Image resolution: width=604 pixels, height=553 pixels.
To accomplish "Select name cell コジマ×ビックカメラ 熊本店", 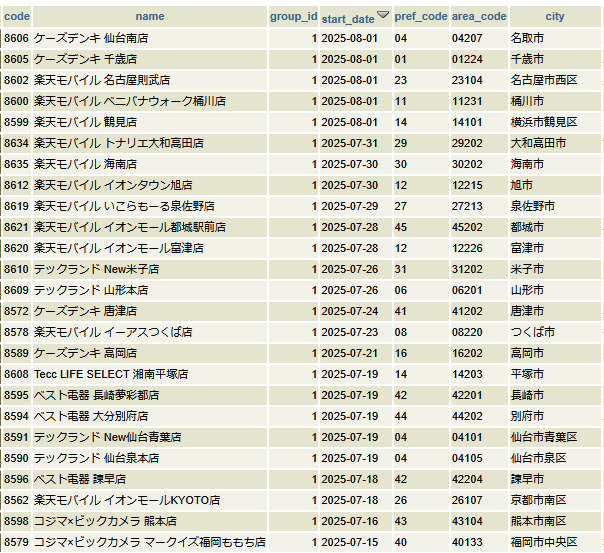I will coord(150,521).
